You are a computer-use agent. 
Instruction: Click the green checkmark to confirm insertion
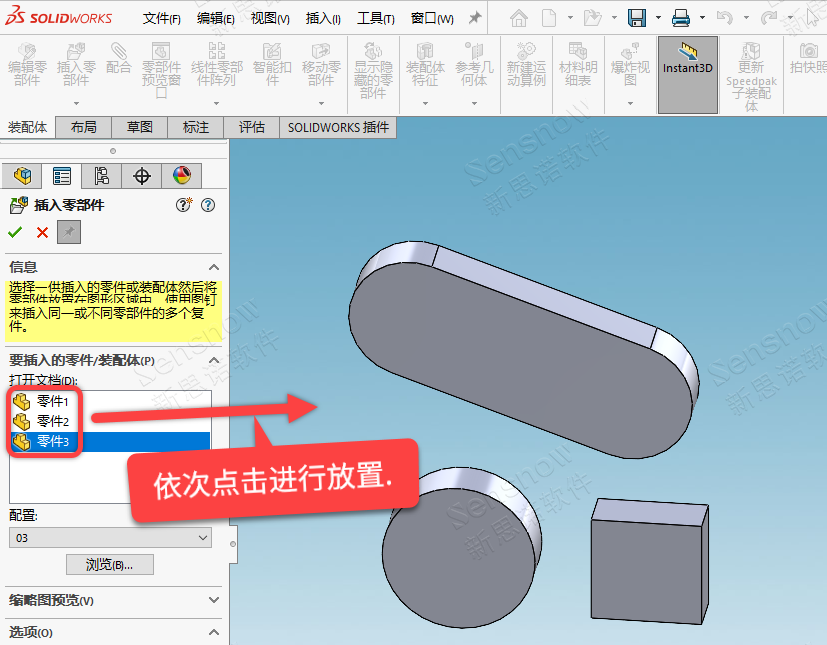point(15,232)
